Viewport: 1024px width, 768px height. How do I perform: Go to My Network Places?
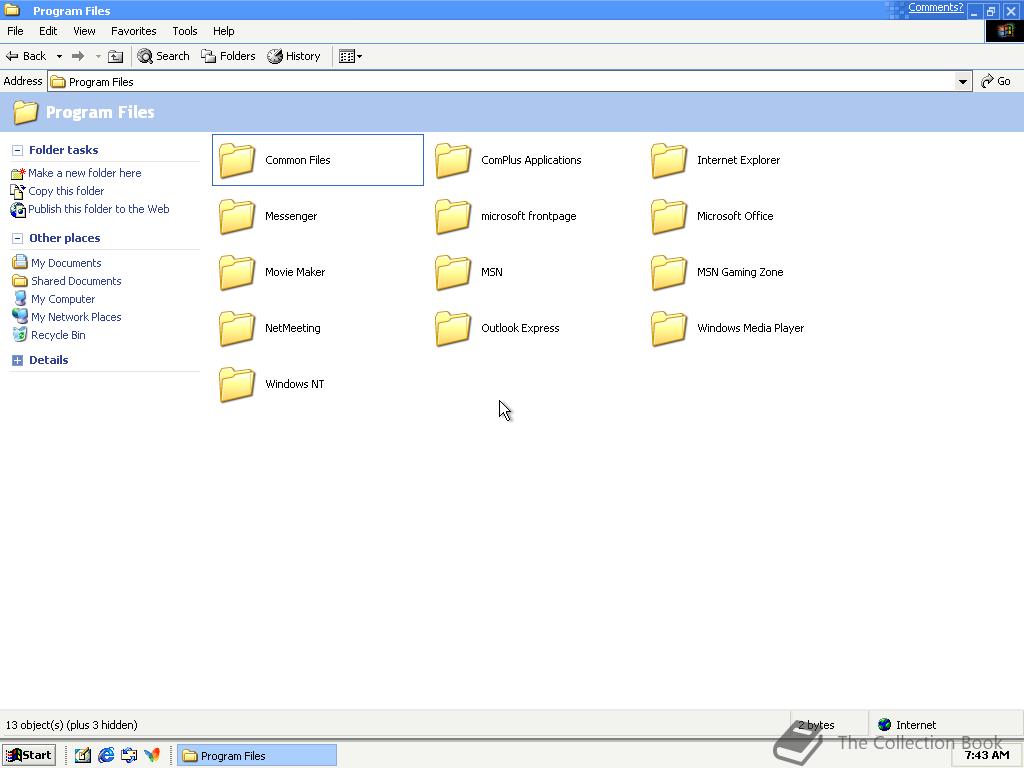[x=76, y=317]
